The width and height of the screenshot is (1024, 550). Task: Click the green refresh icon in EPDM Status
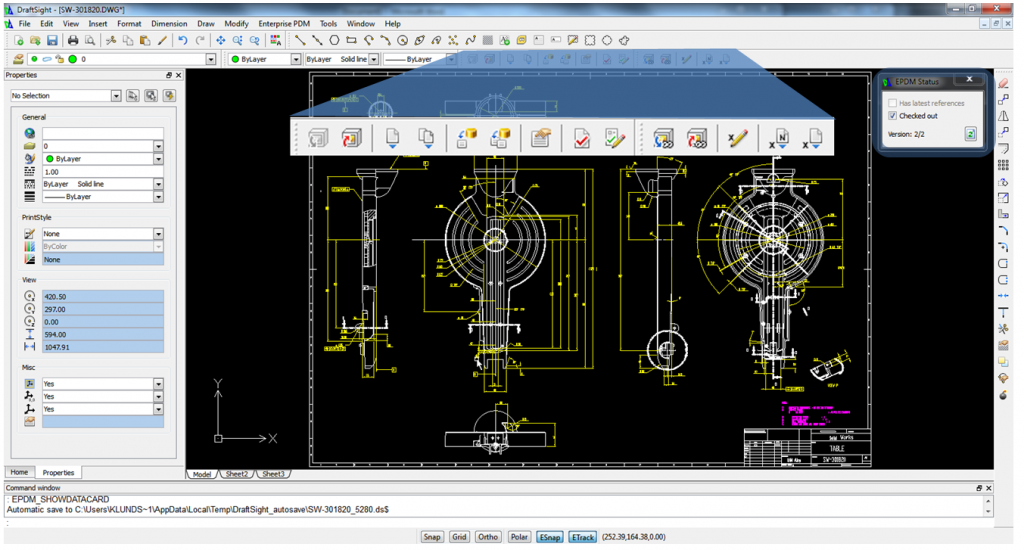pos(969,134)
